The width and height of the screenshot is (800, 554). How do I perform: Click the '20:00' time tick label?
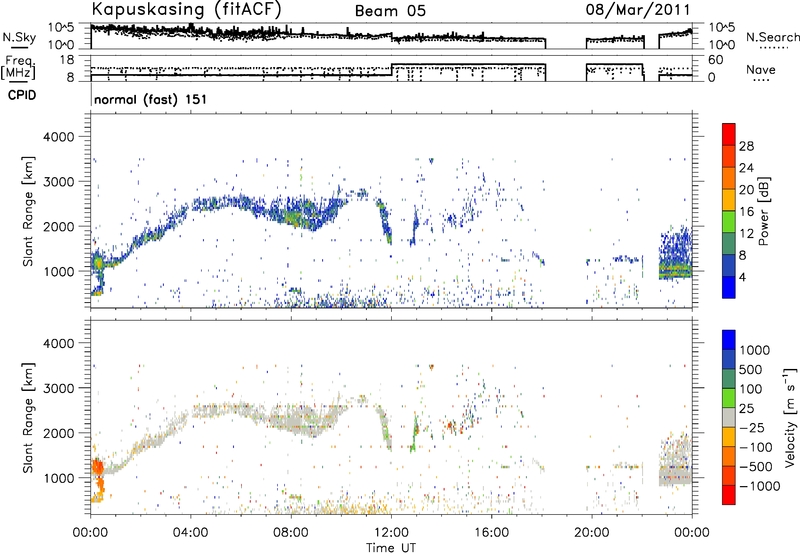tap(591, 533)
